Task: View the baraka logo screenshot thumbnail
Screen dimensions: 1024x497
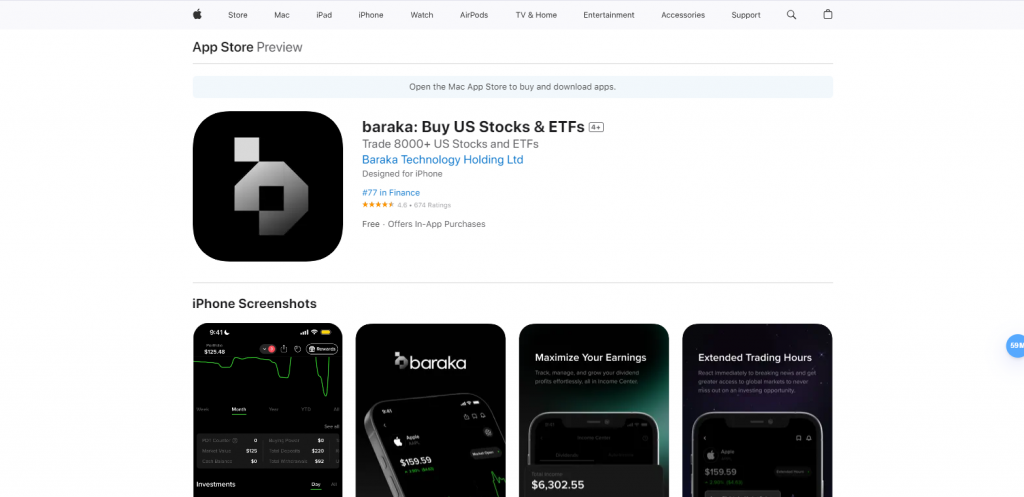Action: click(x=430, y=410)
